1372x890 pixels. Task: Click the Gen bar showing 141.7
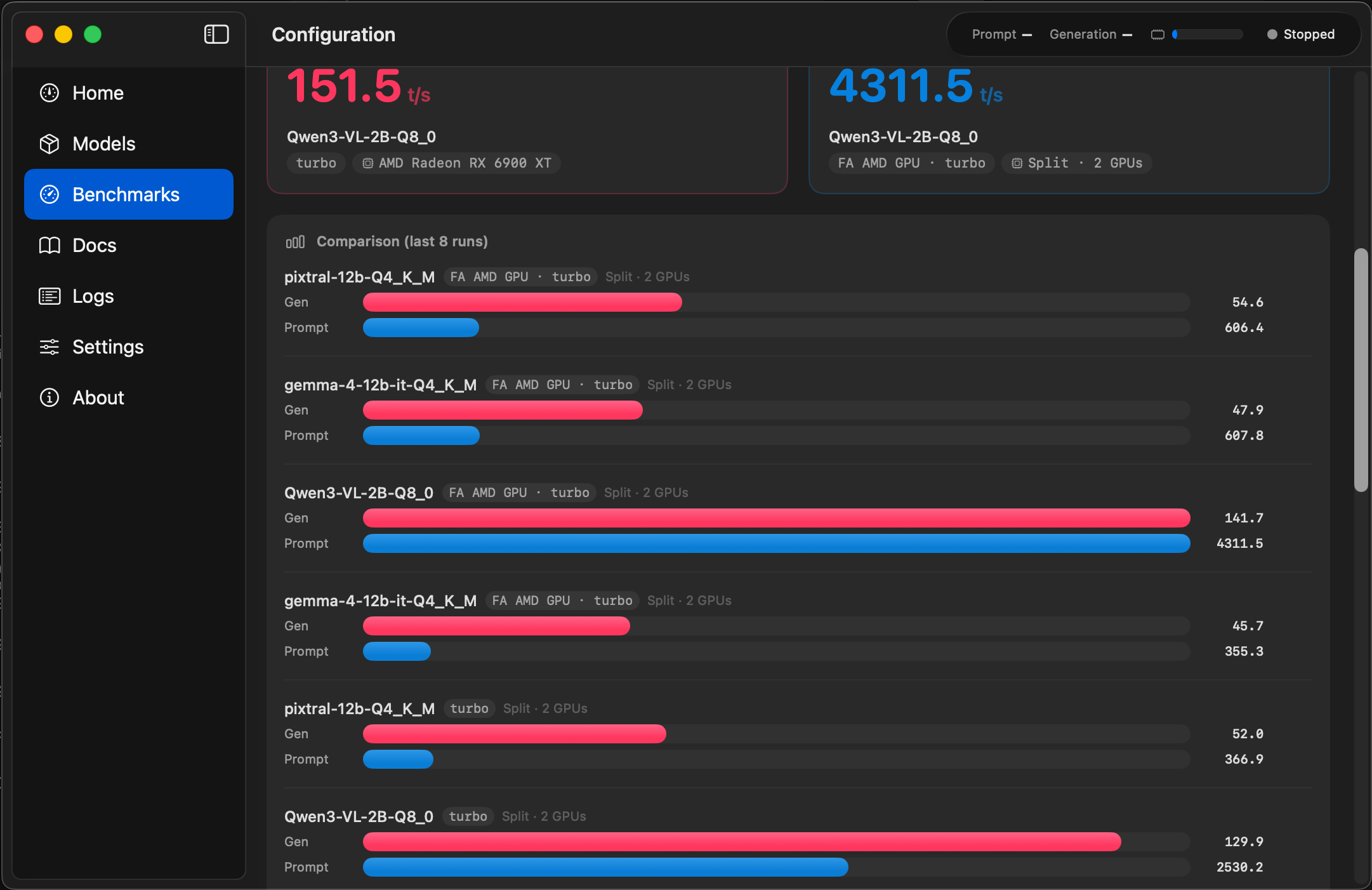[x=777, y=518]
